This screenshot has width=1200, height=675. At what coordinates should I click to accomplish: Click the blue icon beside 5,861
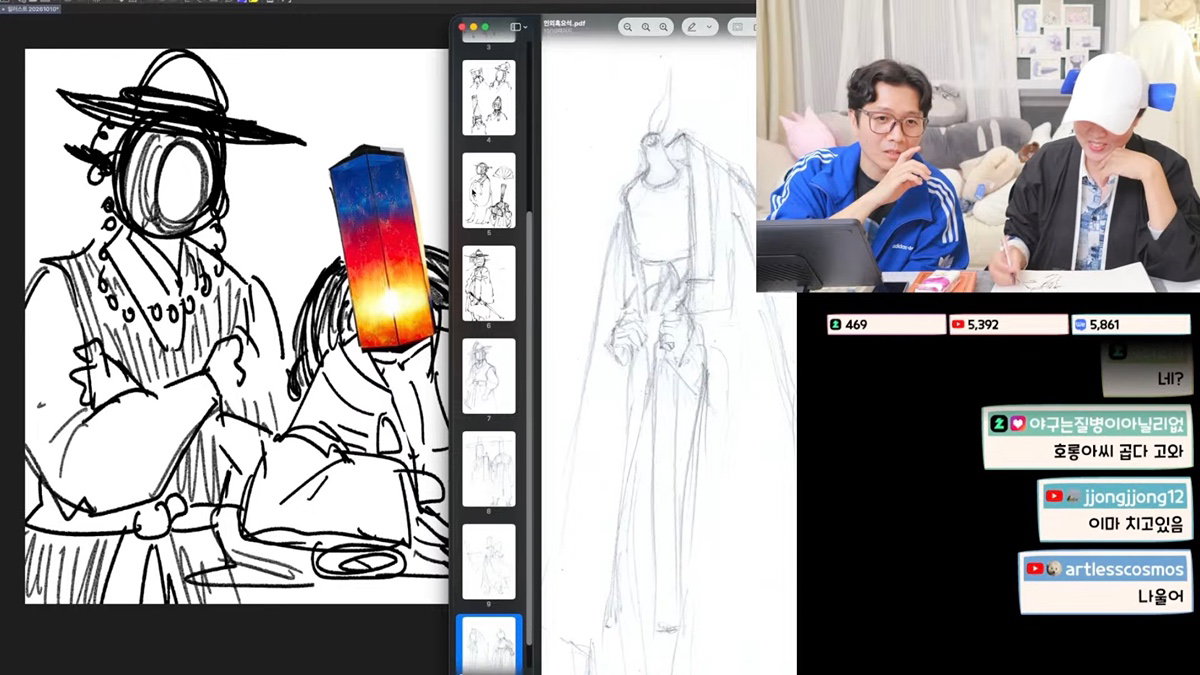click(1080, 324)
